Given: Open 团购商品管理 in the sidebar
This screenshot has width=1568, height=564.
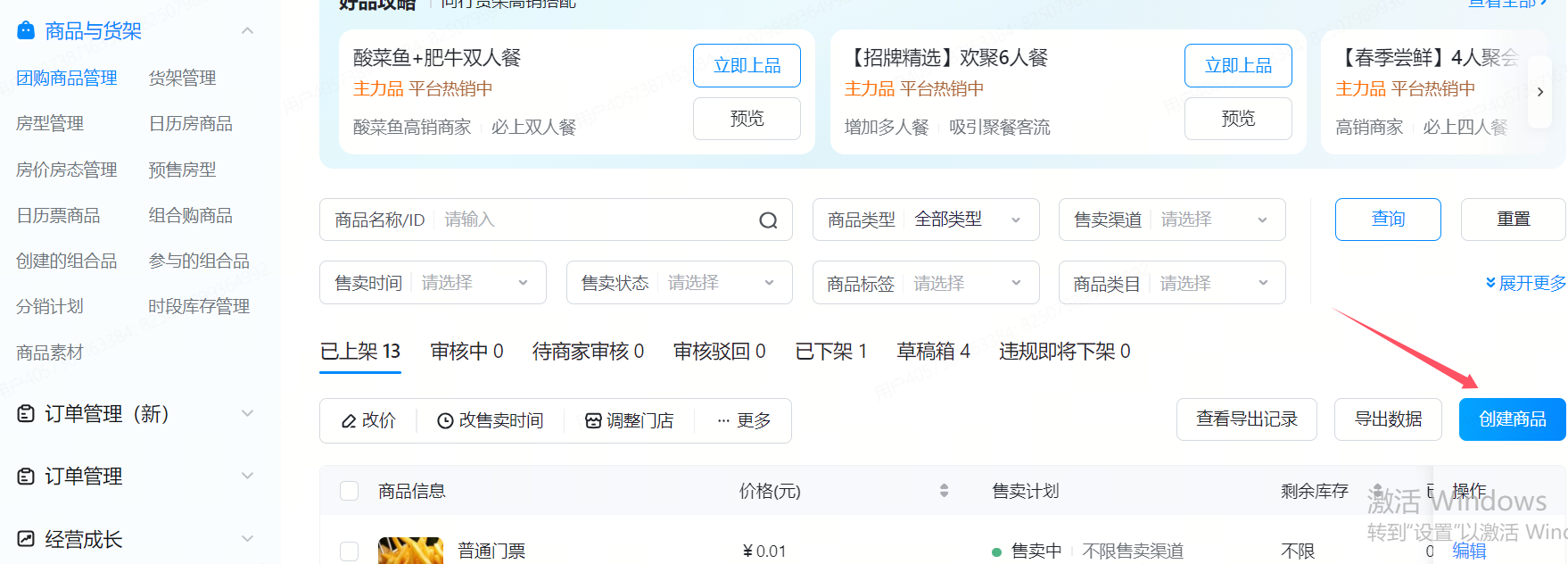Looking at the screenshot, I should coord(67,79).
